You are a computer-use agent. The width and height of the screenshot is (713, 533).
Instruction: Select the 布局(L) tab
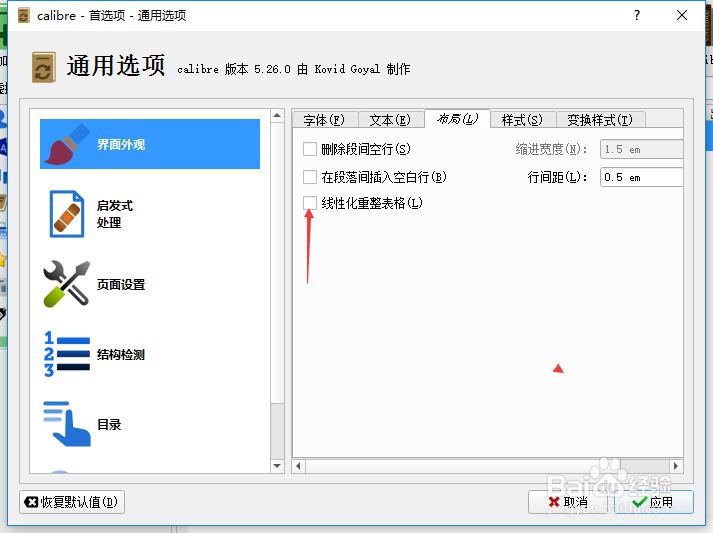tap(457, 119)
